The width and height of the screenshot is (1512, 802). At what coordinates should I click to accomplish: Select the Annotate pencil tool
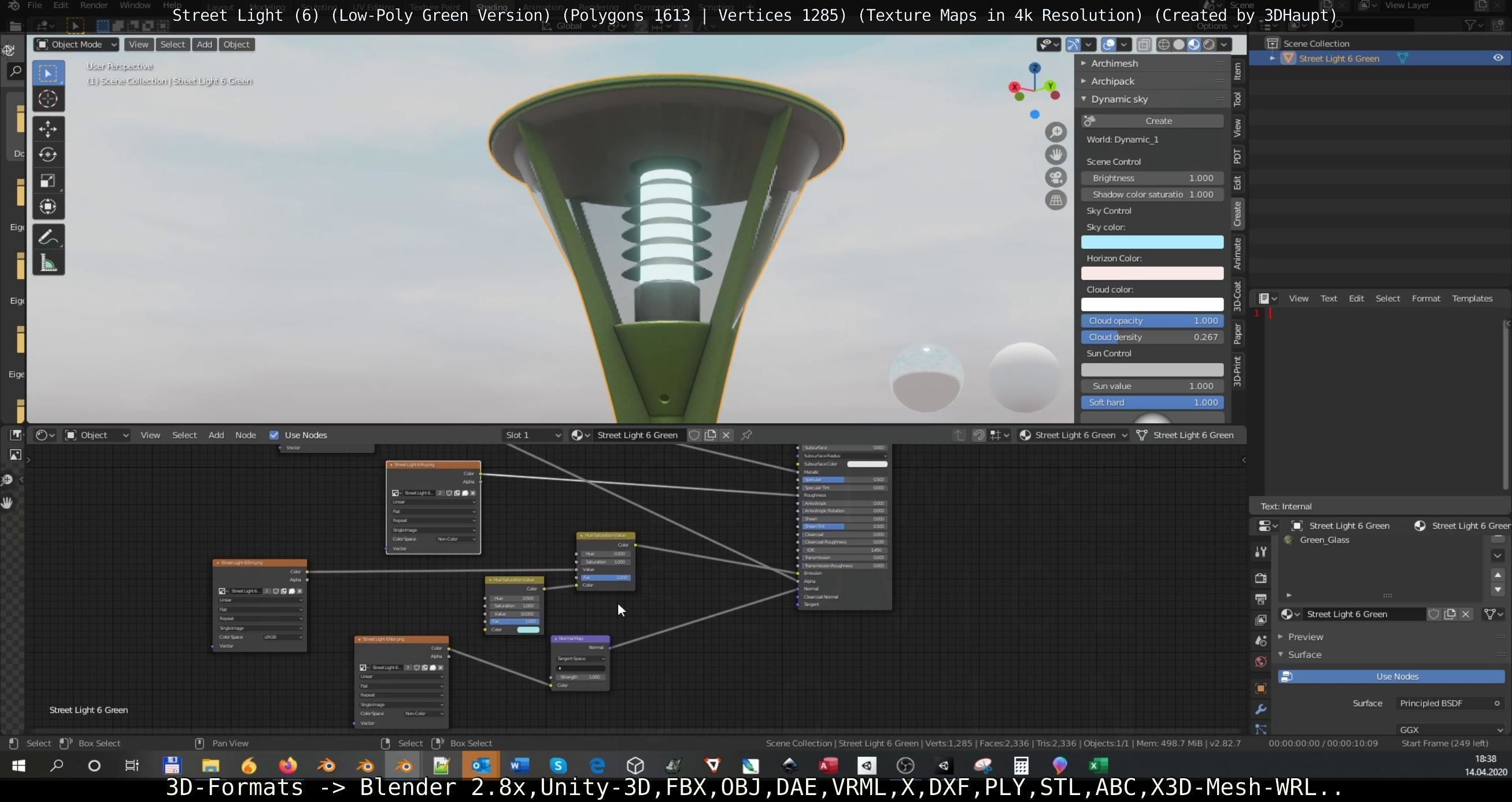[48, 237]
